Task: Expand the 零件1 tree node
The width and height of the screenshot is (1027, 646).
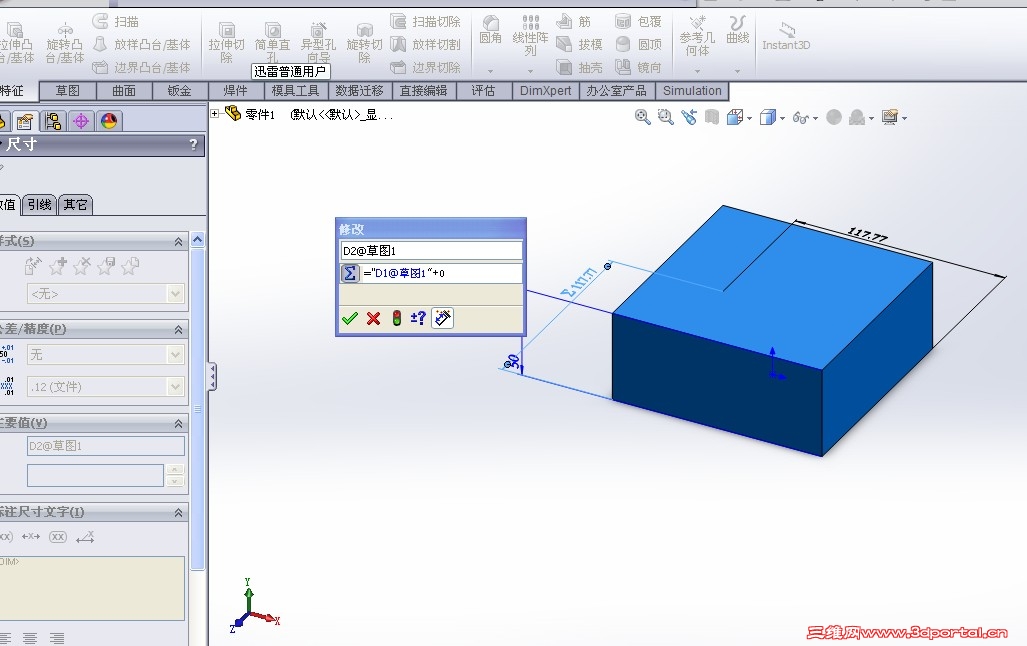Action: pos(214,113)
